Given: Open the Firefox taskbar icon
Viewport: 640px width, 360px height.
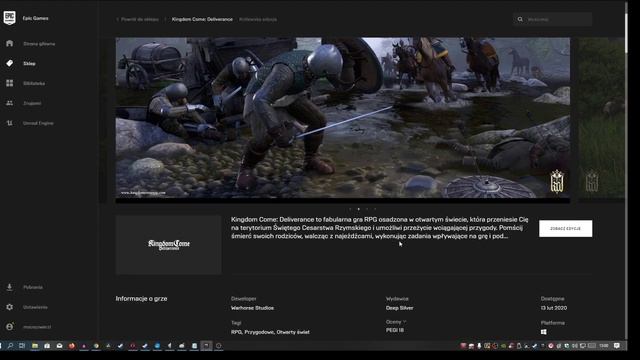Looking at the screenshot, I should pos(71,346).
